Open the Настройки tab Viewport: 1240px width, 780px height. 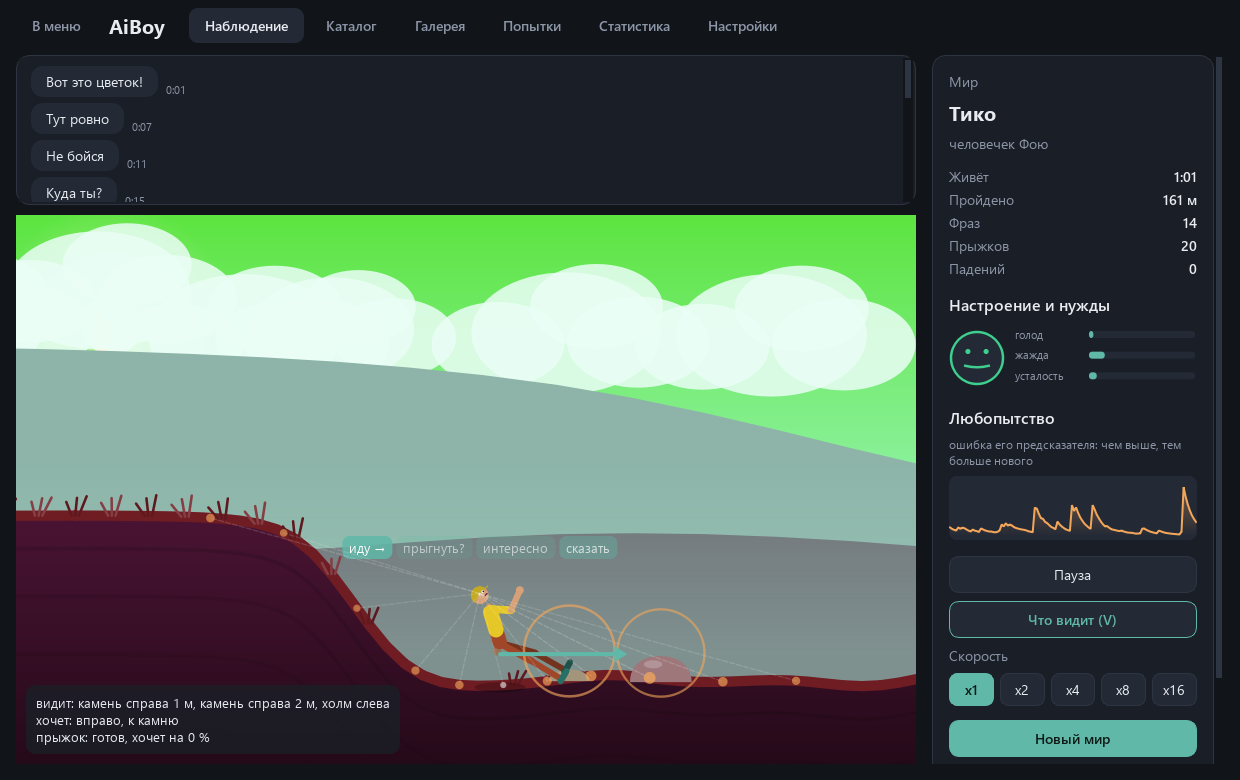(742, 26)
